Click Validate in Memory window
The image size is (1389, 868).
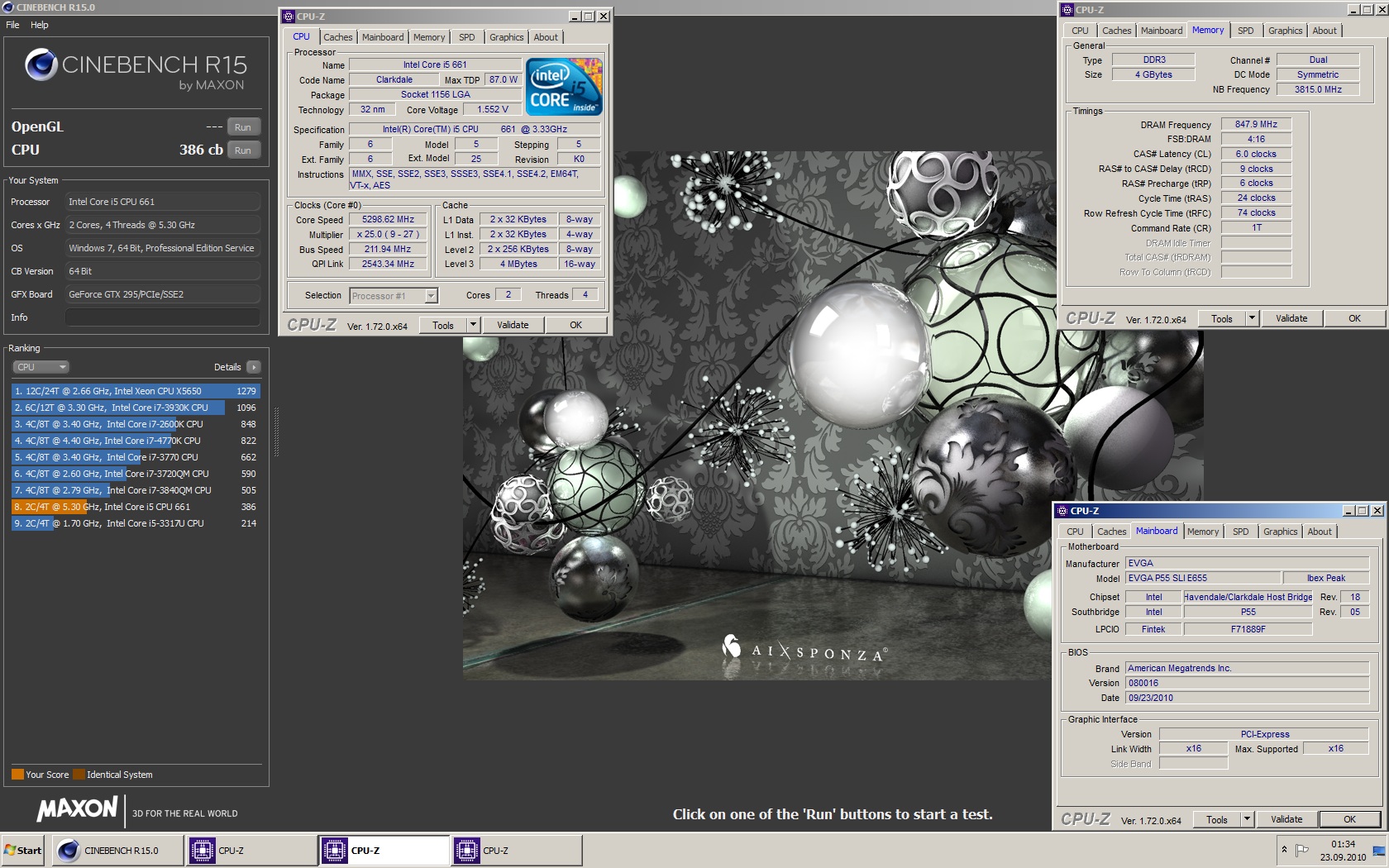click(1291, 318)
